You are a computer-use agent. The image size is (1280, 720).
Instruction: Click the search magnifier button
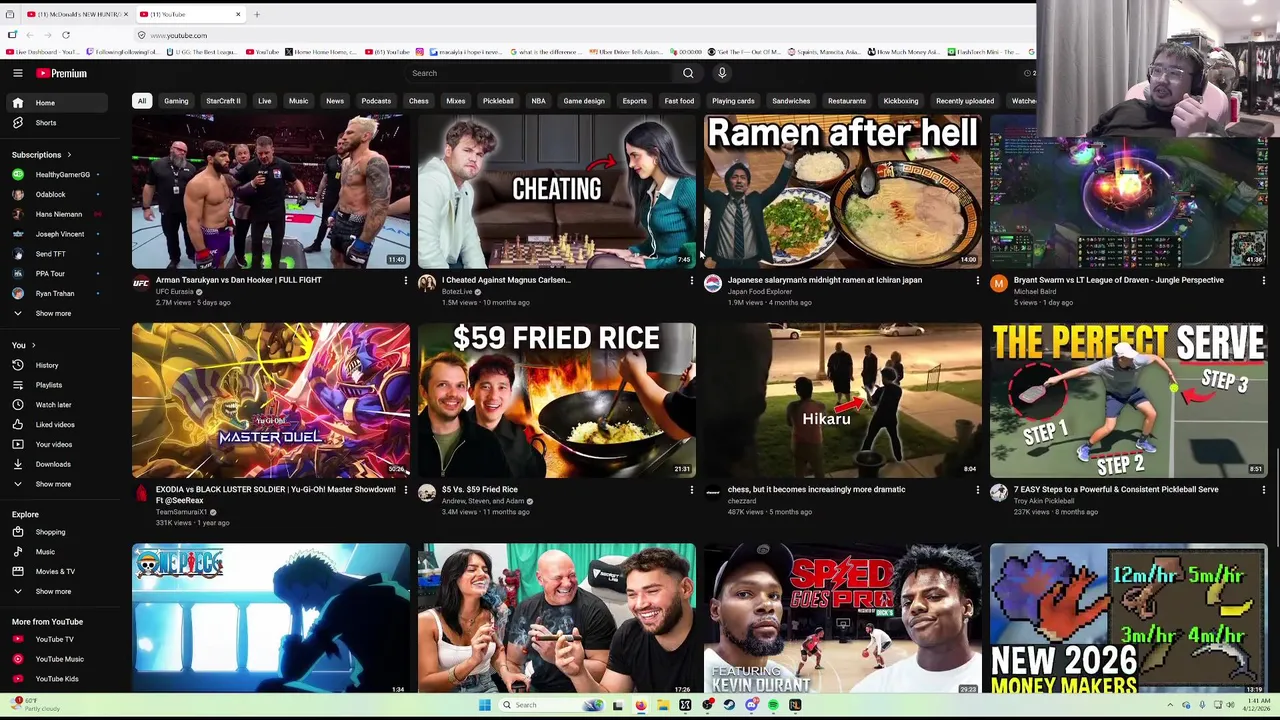[x=688, y=73]
